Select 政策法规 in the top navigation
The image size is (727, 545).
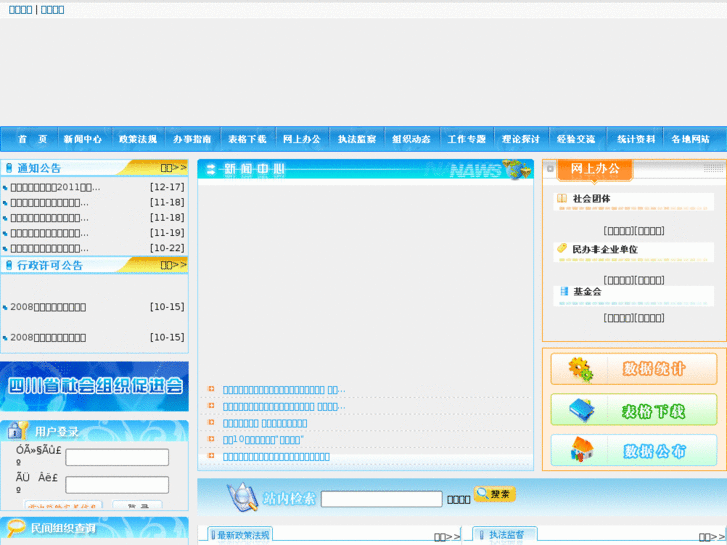(138, 139)
